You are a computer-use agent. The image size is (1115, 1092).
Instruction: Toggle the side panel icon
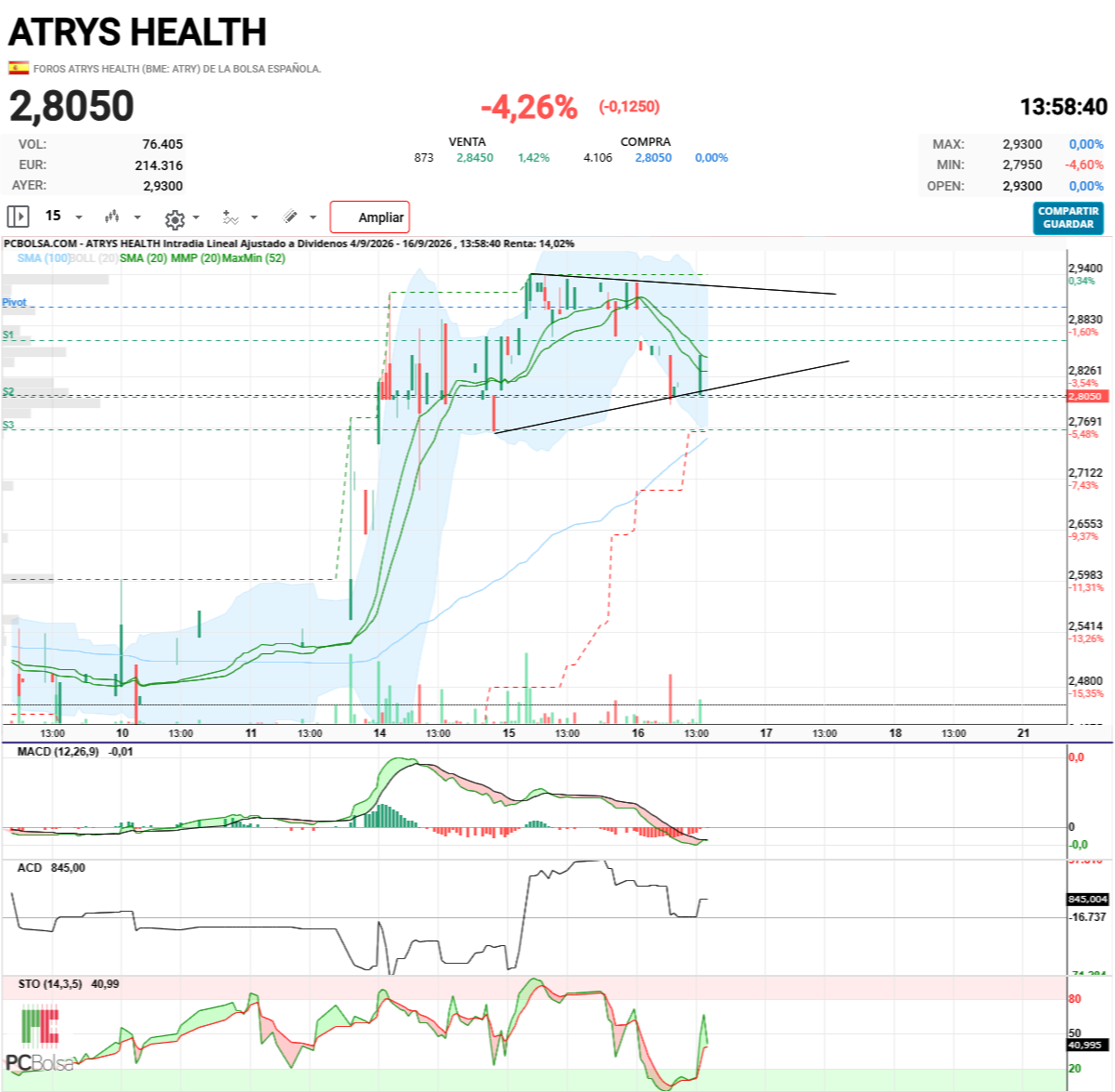18,217
